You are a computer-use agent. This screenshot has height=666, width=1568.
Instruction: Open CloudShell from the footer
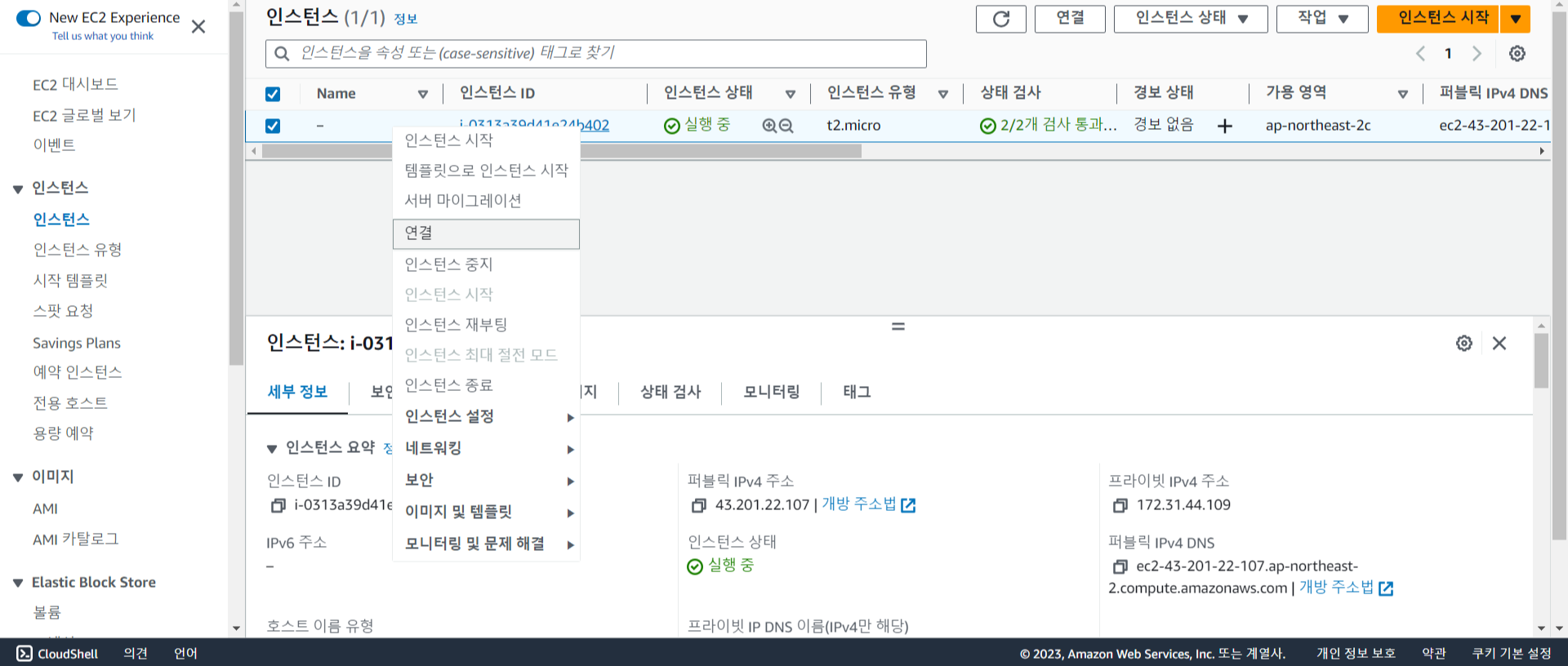pyautogui.click(x=57, y=654)
